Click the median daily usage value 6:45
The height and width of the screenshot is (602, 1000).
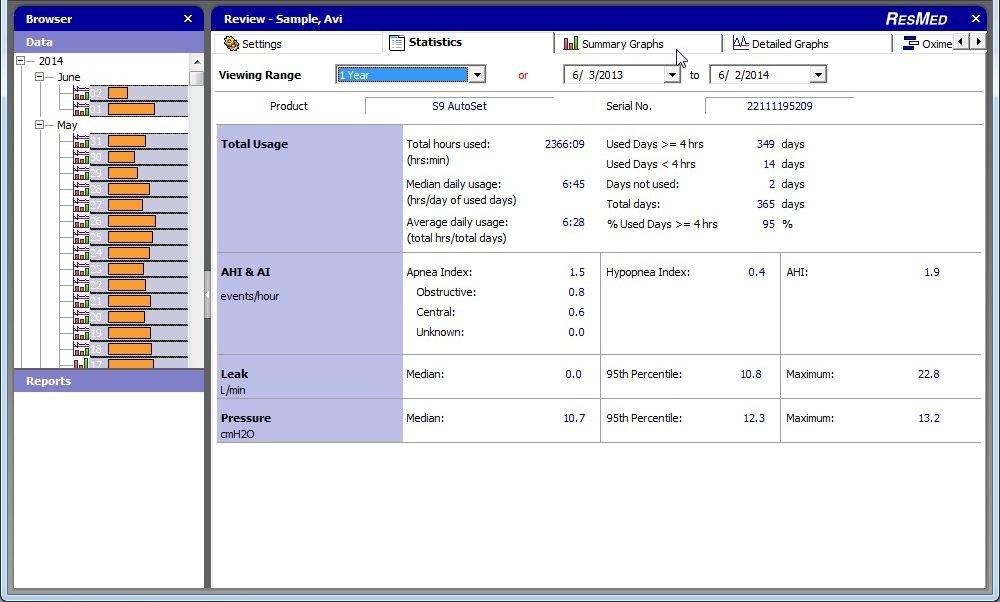click(573, 184)
